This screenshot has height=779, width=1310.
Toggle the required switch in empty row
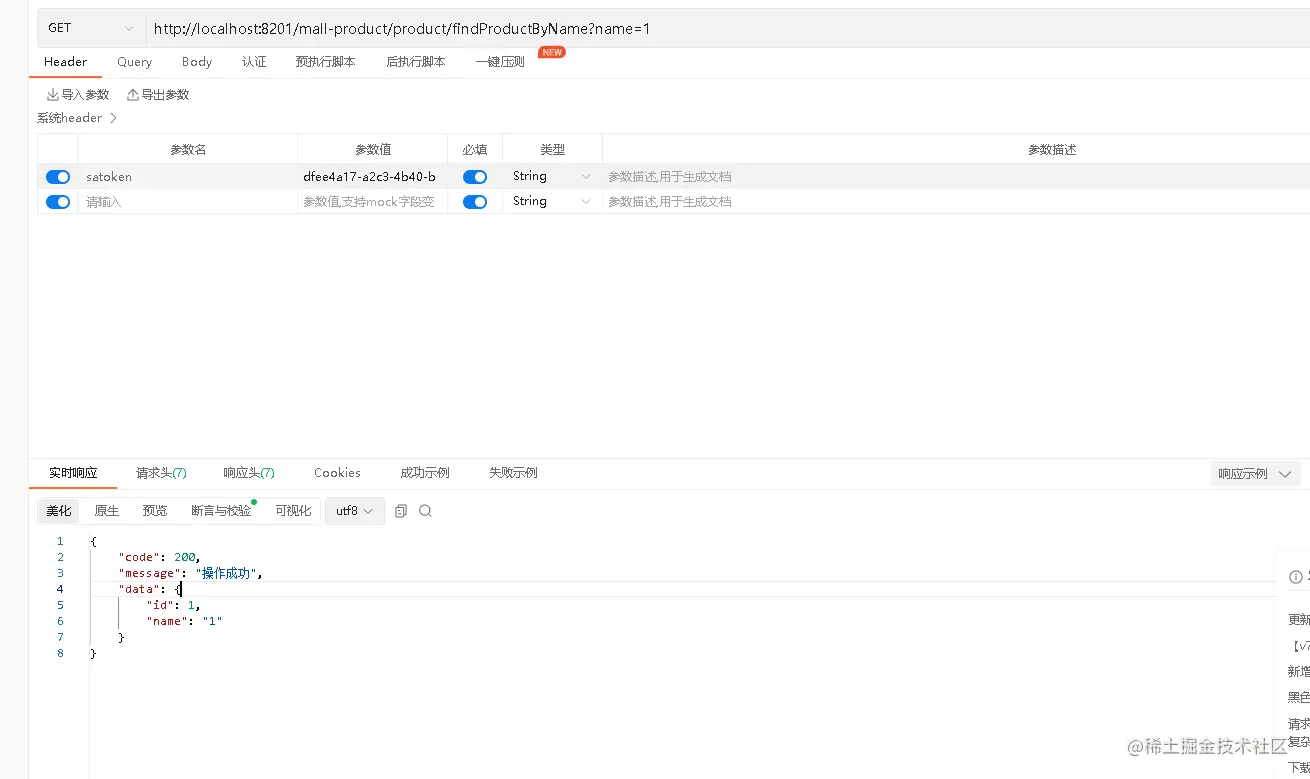point(475,202)
